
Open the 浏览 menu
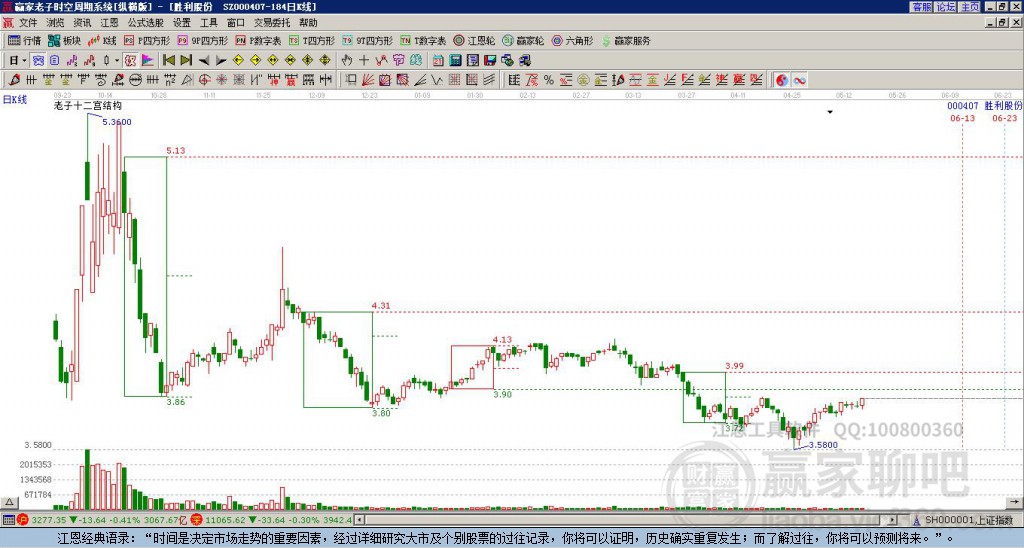pos(56,23)
